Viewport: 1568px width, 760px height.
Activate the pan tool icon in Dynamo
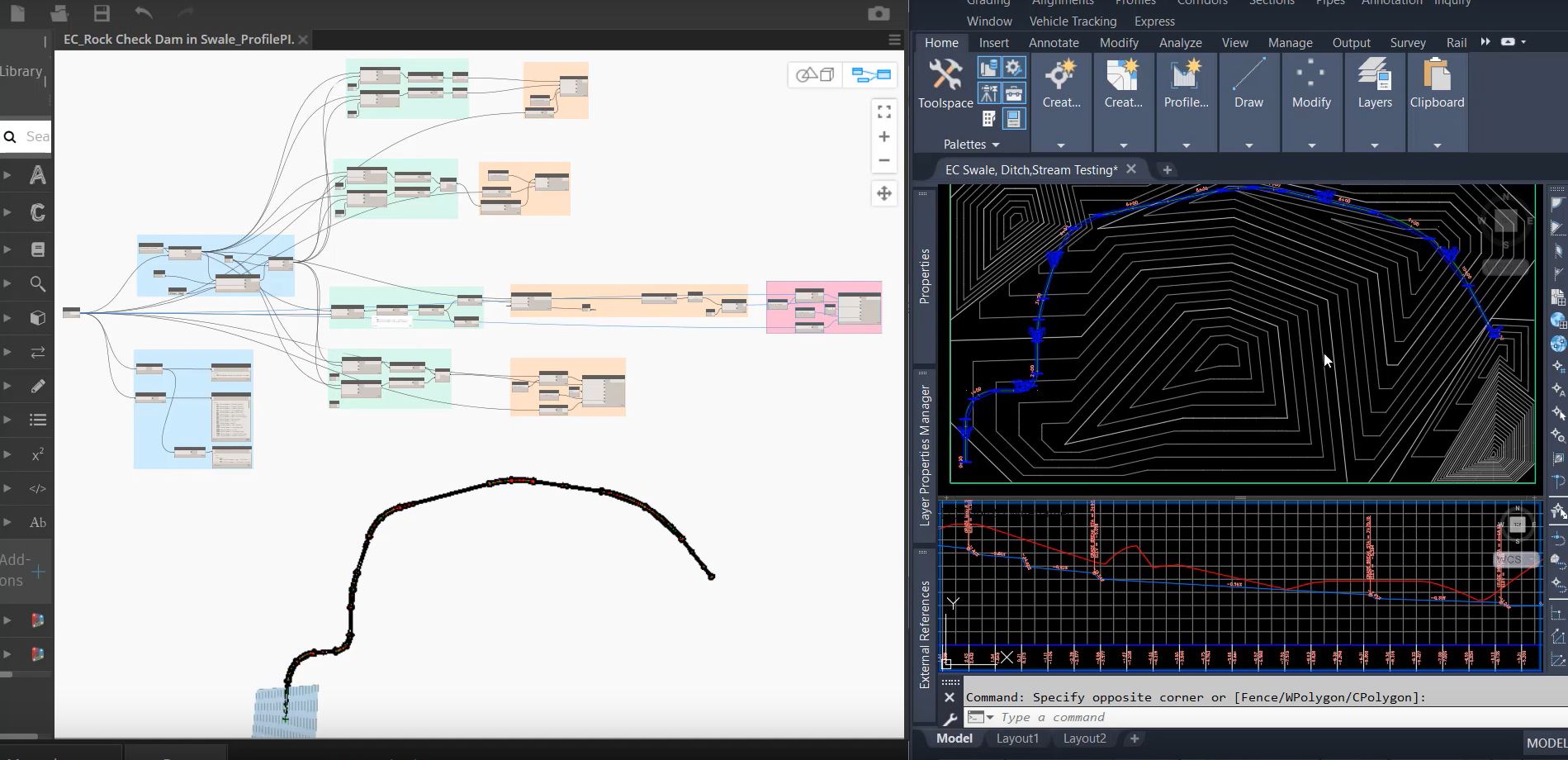[884, 193]
